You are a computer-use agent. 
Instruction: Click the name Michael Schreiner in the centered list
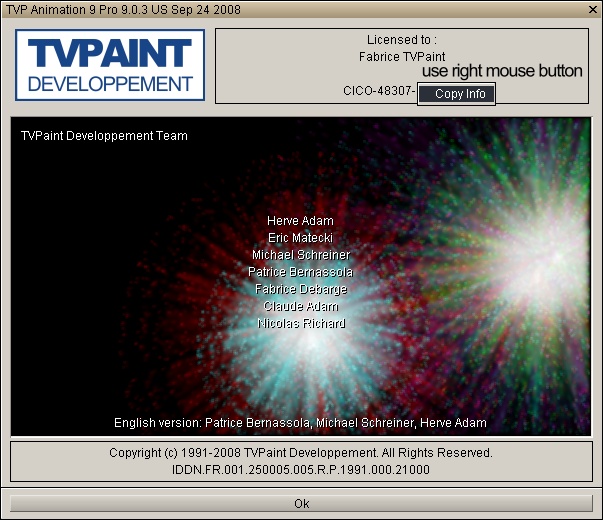tap(301, 255)
